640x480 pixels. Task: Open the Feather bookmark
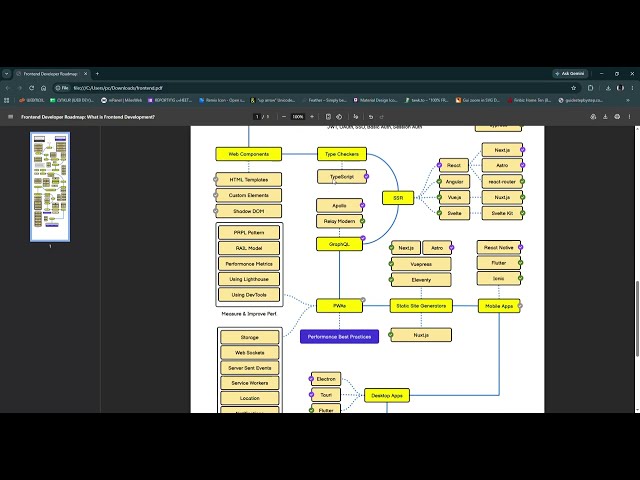point(324,100)
